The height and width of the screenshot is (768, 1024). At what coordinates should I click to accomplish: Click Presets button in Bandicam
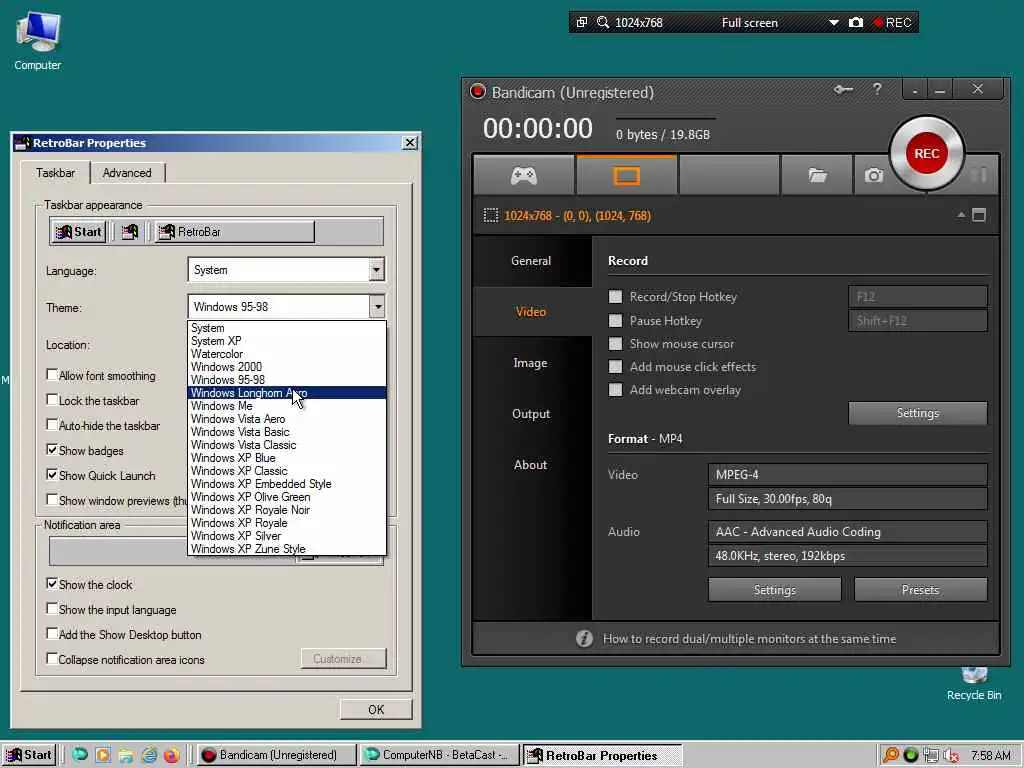(x=920, y=590)
